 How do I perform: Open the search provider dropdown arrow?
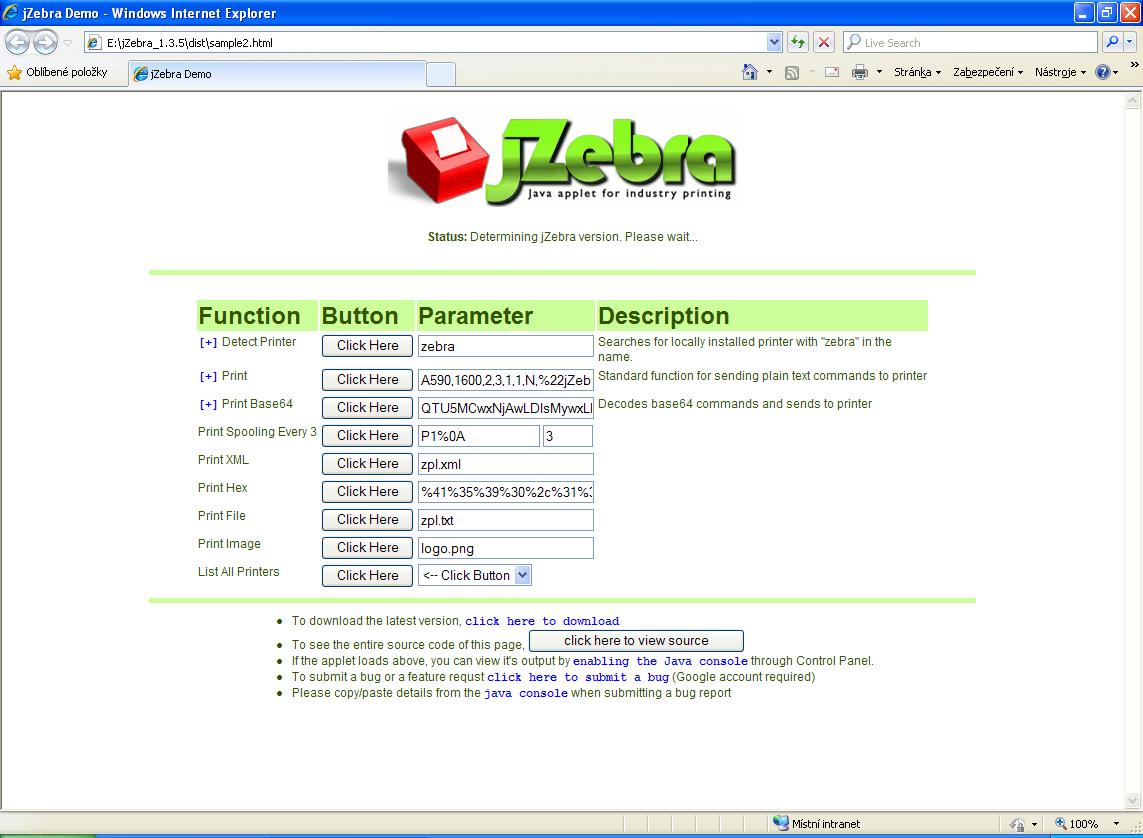[1130, 42]
